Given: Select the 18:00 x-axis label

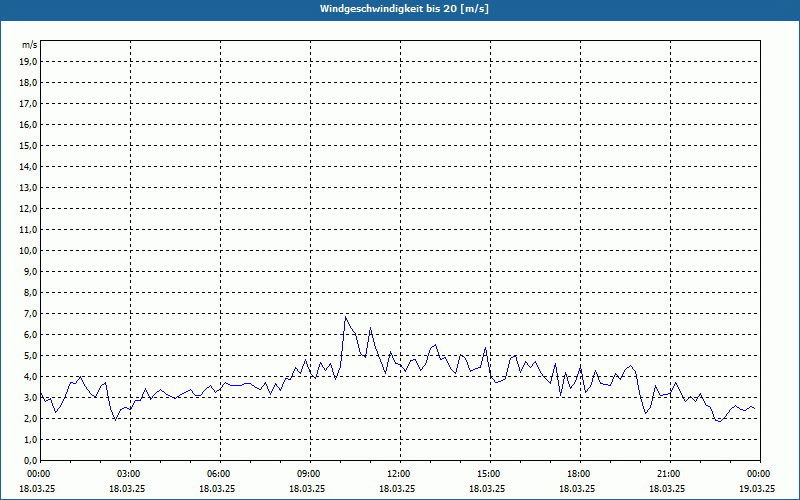Looking at the screenshot, I should [x=579, y=474].
